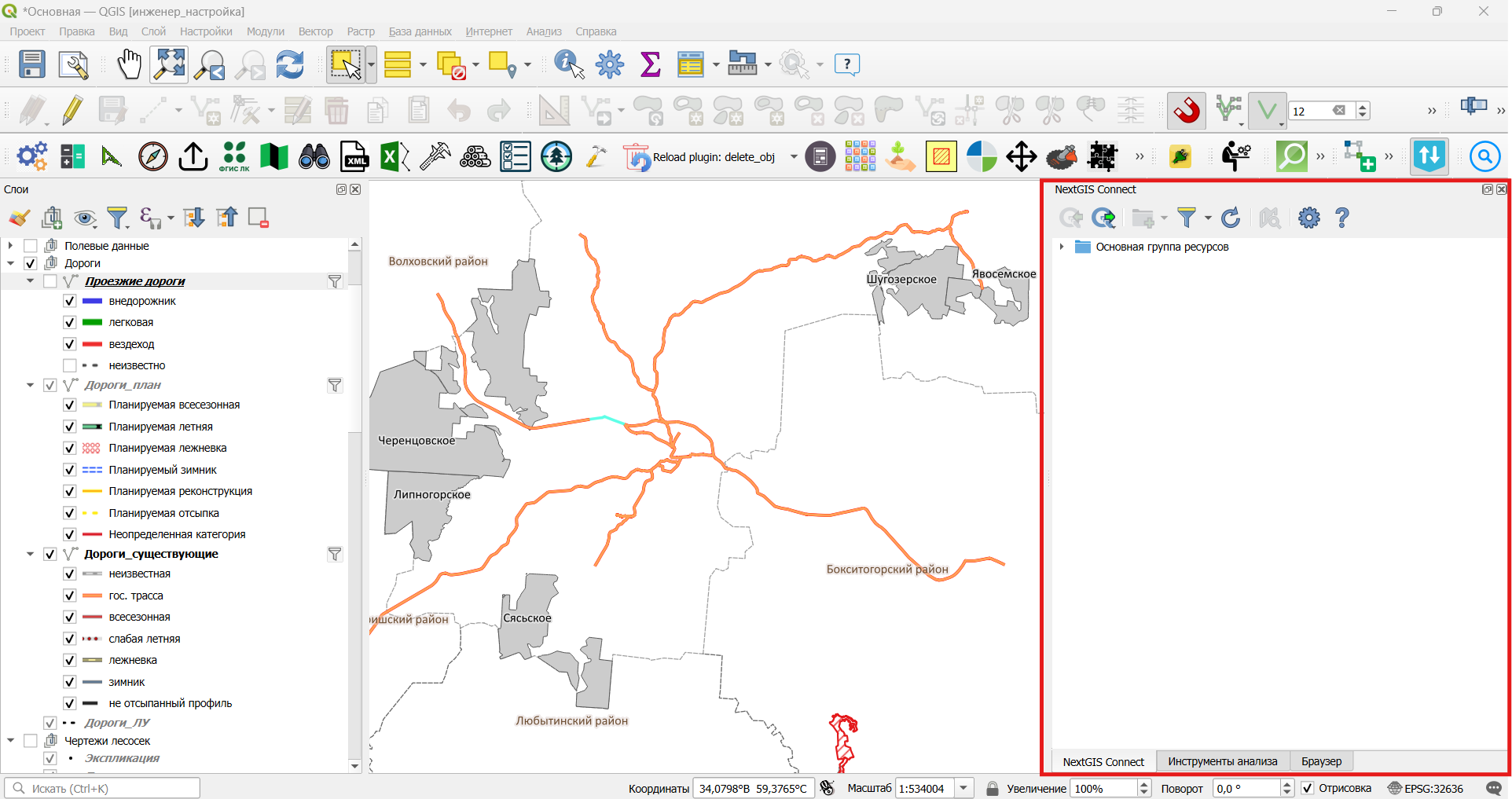1512x799 pixels.
Task: Refresh the NextGIS Connect resource tree
Action: (1231, 218)
